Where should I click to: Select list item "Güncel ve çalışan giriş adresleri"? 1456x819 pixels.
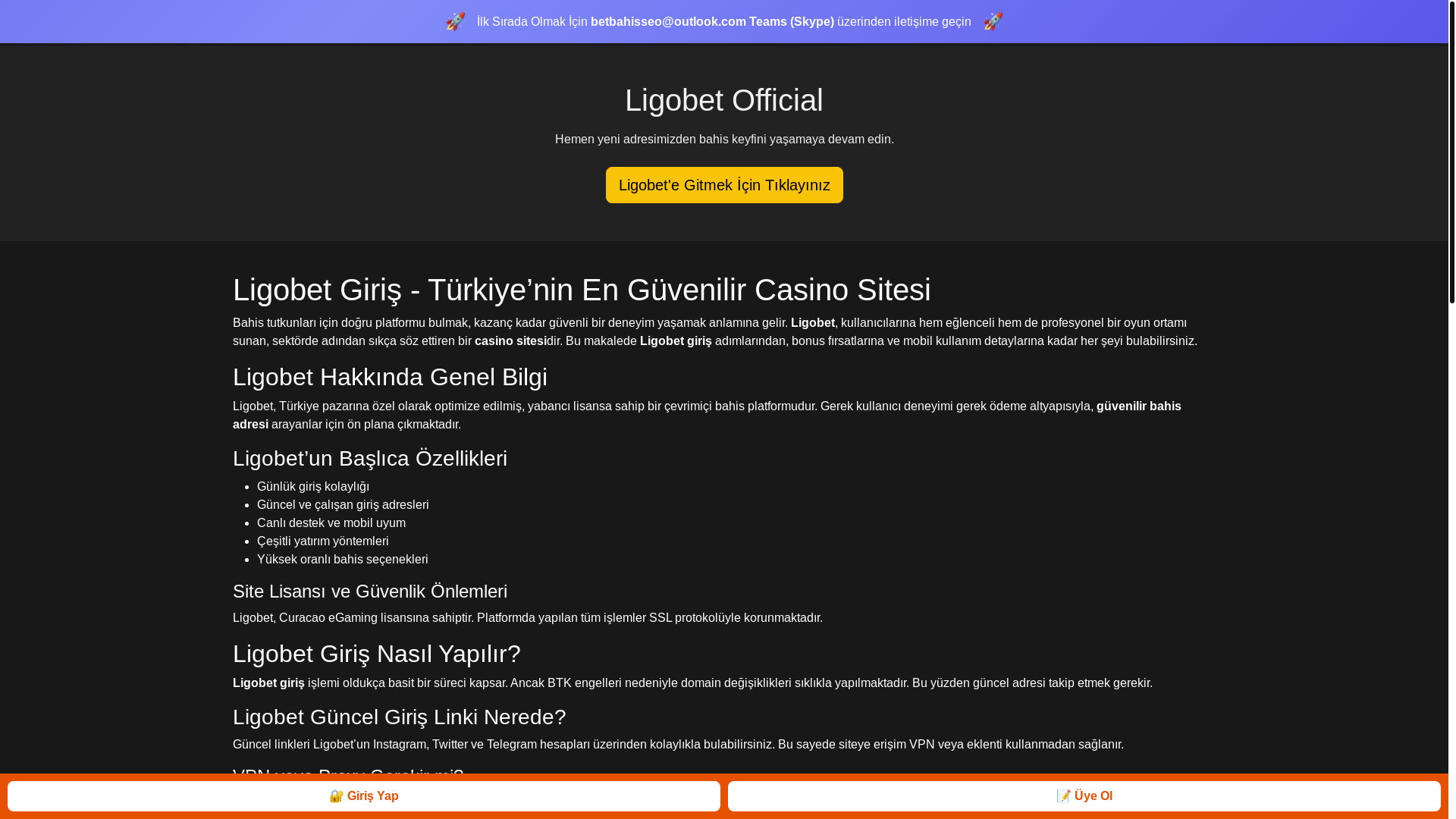343,504
